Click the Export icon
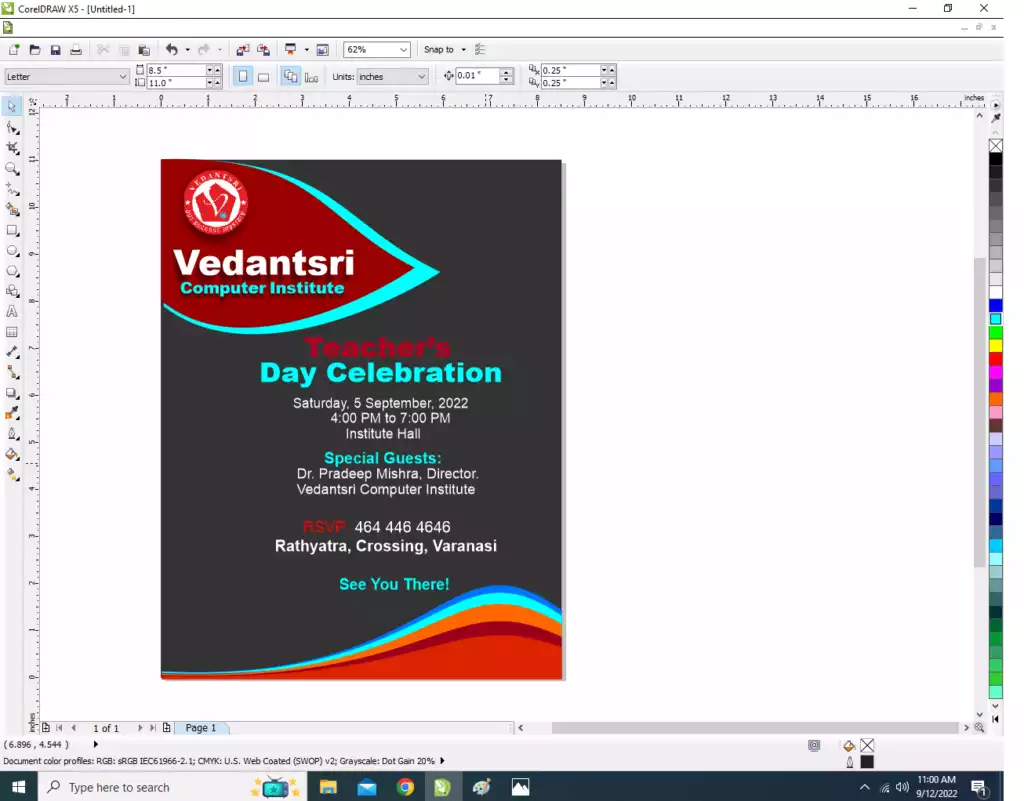The height and width of the screenshot is (801, 1024). (x=264, y=50)
